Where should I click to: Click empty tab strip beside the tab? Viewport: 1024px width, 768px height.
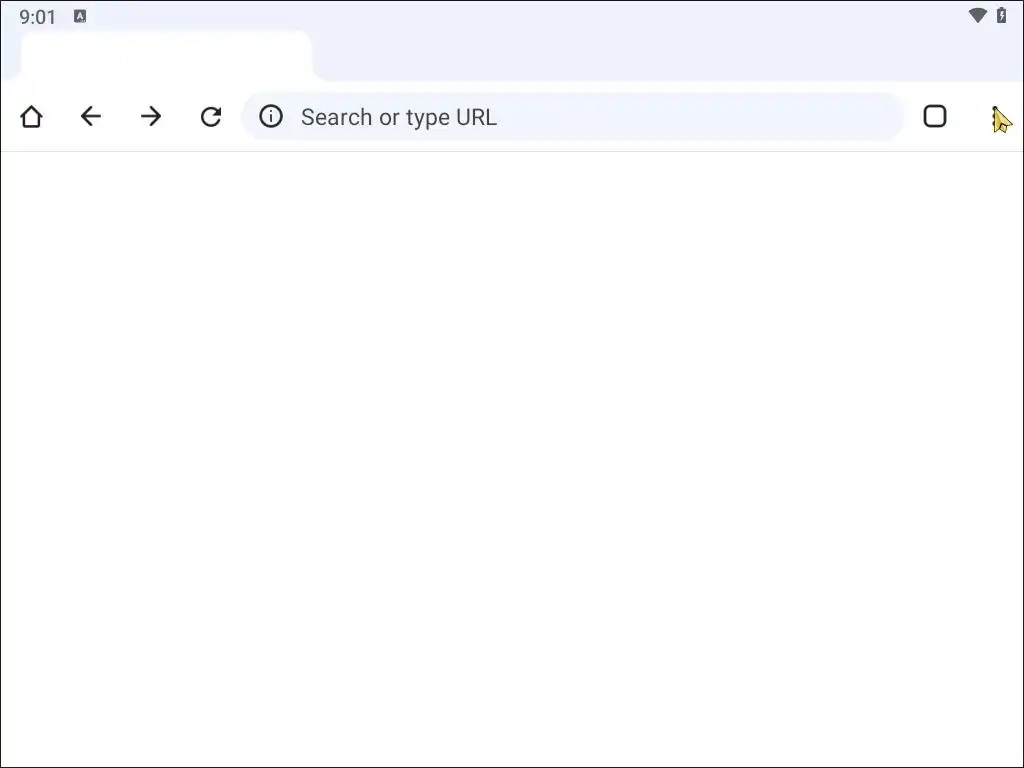(x=650, y=56)
